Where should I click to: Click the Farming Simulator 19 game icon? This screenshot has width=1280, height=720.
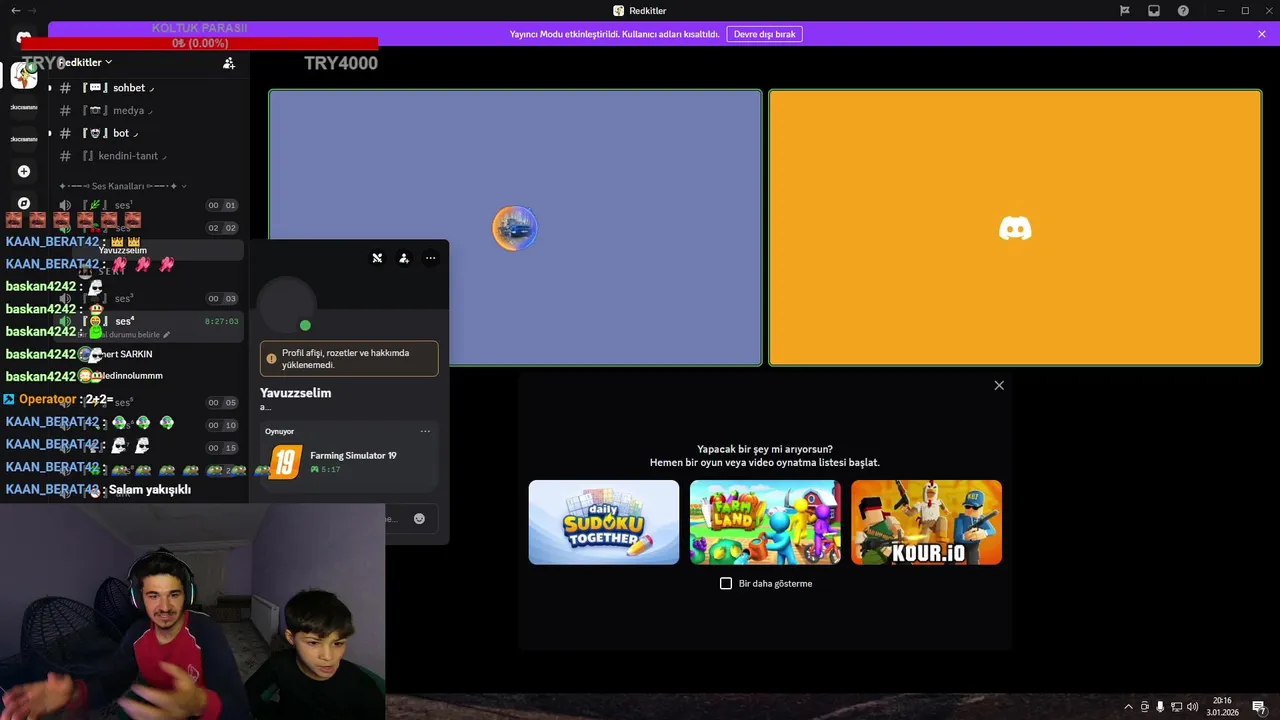(285, 462)
